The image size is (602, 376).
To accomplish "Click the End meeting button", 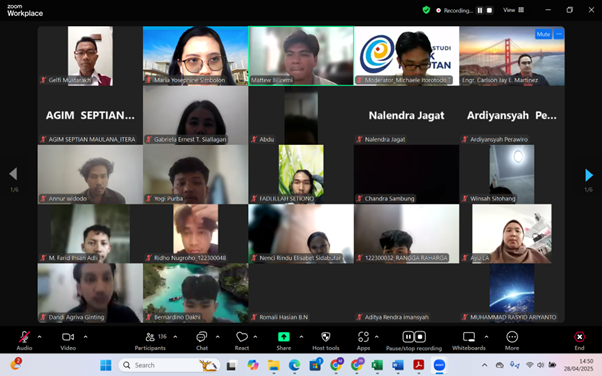I will (579, 341).
